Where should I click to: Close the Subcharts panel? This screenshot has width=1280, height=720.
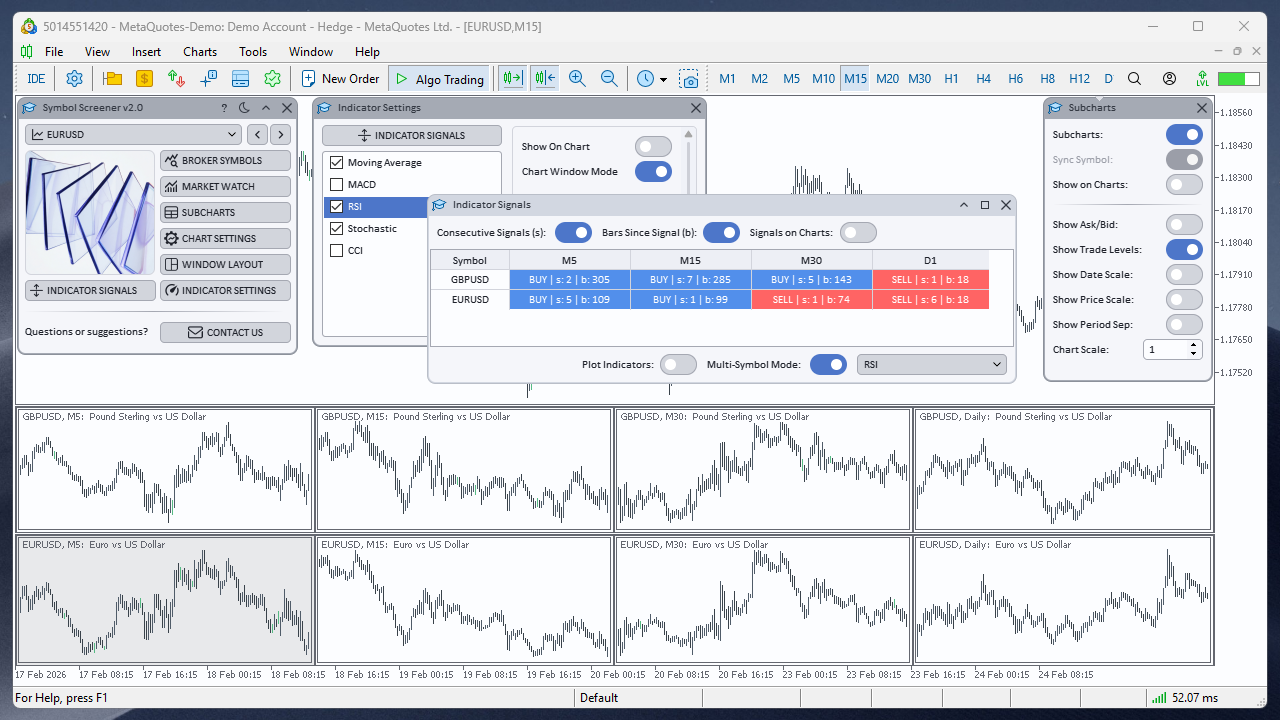tap(1202, 108)
